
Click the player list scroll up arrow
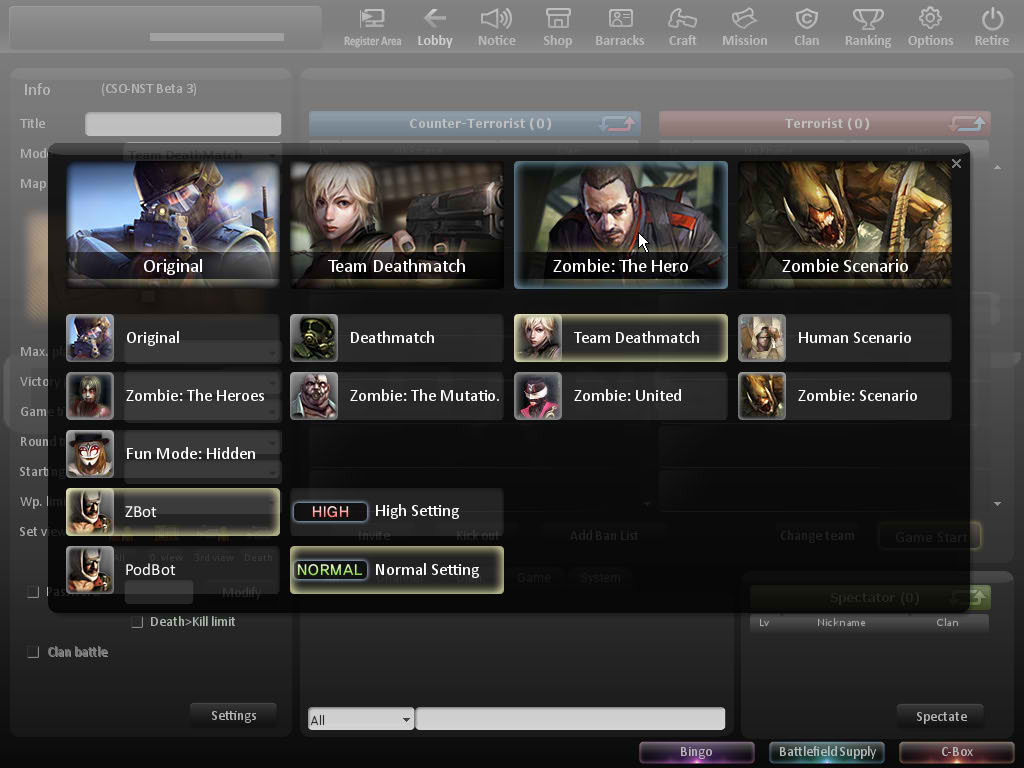997,167
